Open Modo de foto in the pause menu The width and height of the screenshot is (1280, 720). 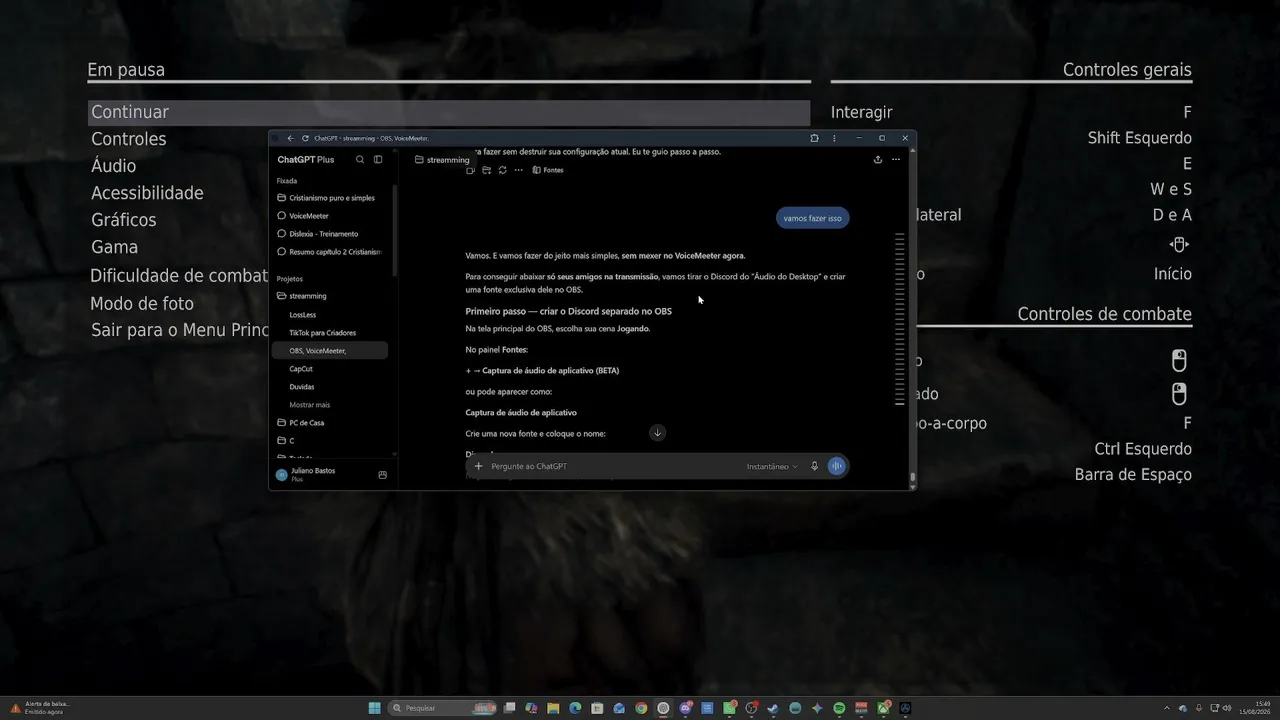(x=142, y=303)
